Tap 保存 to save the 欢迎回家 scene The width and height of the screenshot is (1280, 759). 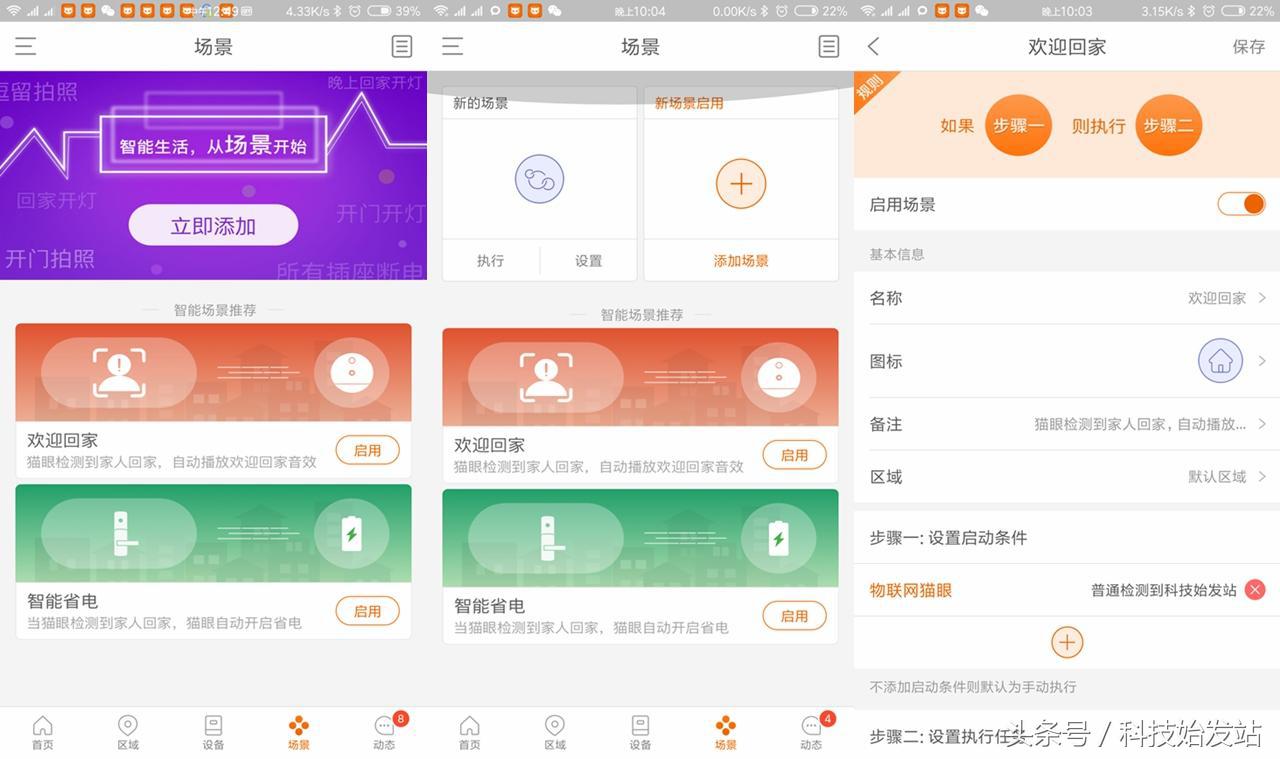pyautogui.click(x=1247, y=46)
